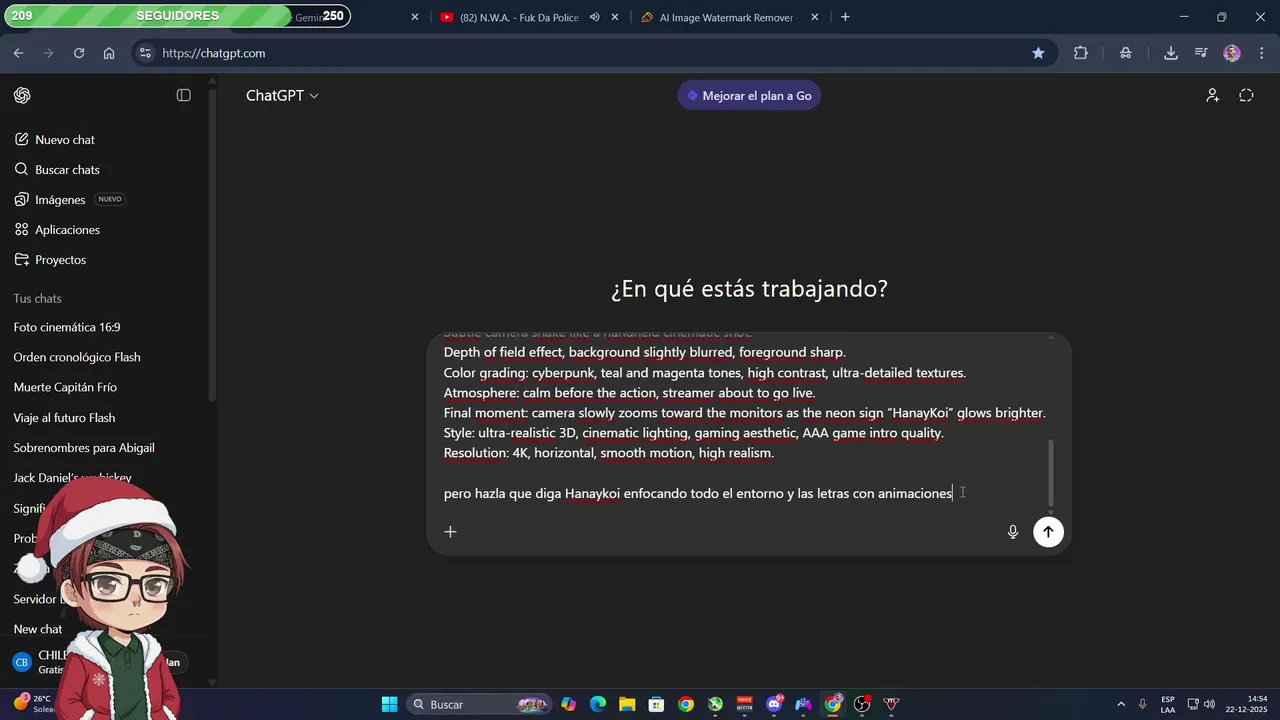
Task: Open Discord from the taskbar
Action: coord(774,704)
